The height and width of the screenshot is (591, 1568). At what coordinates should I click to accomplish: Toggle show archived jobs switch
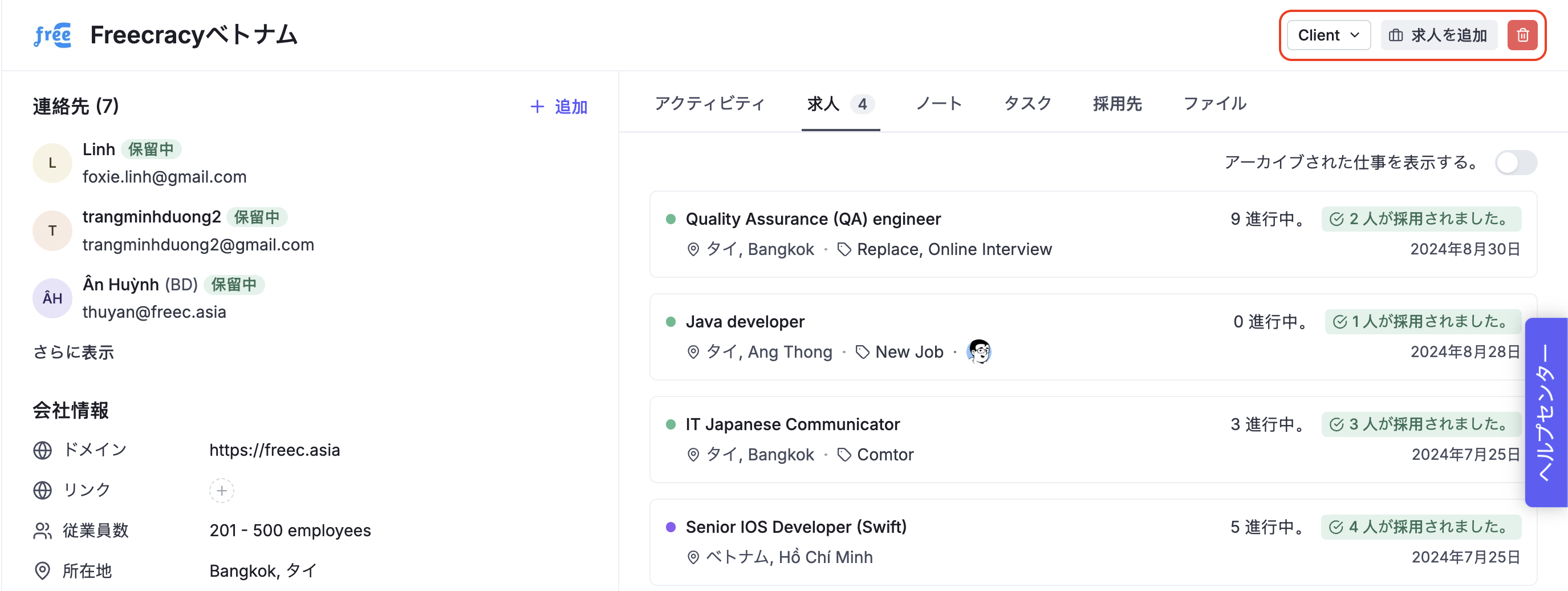pos(1516,163)
